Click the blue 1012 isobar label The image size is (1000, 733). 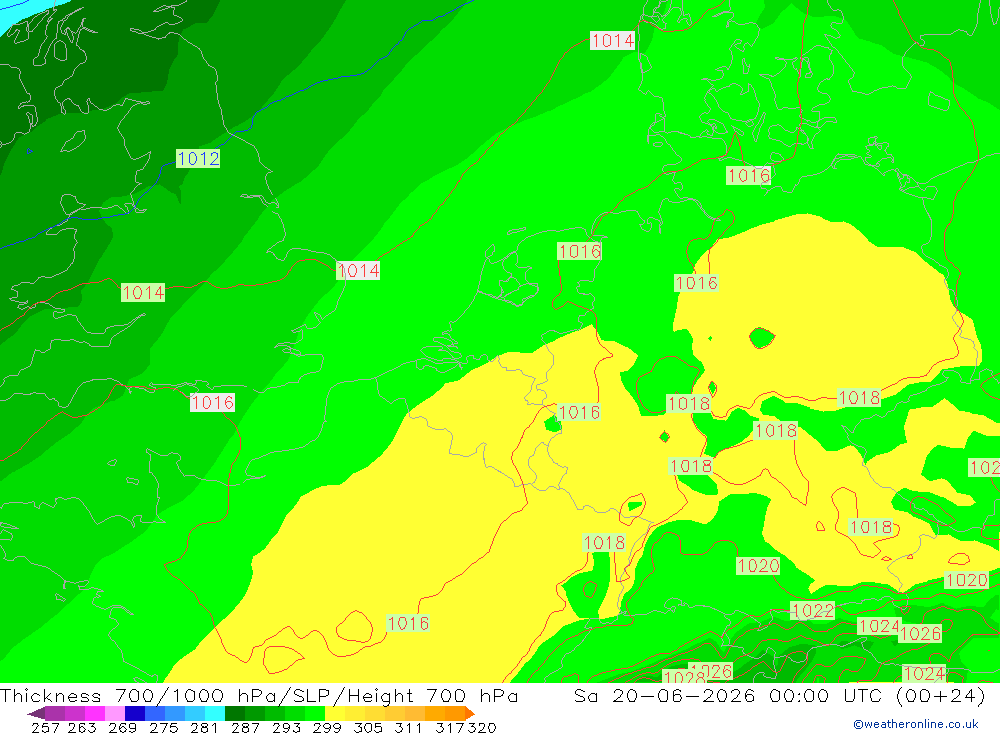point(198,158)
